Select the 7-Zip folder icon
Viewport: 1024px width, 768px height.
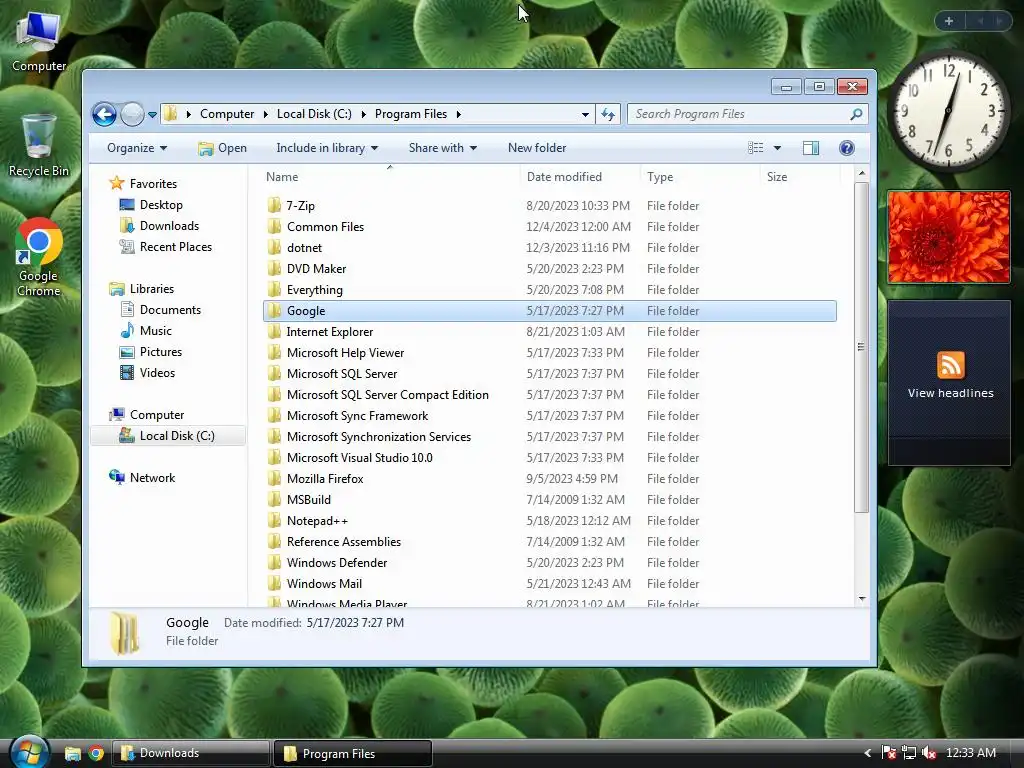click(x=274, y=206)
